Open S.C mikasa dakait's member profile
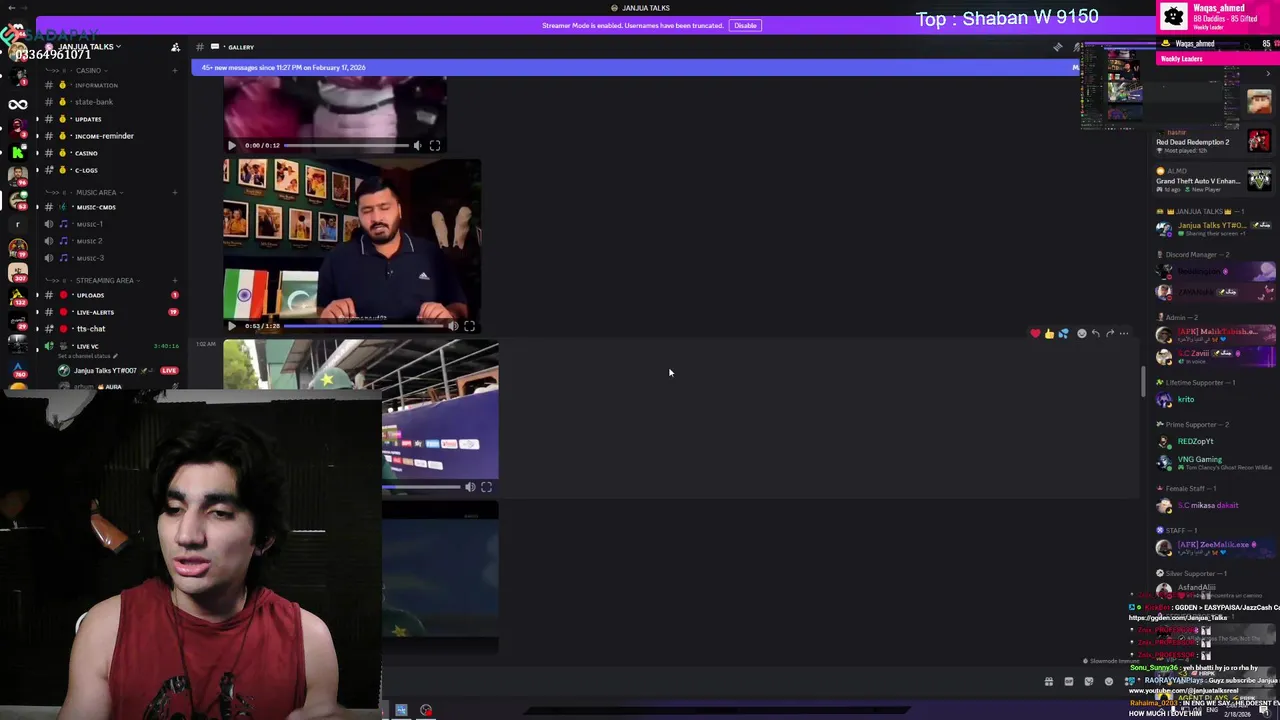The image size is (1280, 720). (x=1213, y=505)
